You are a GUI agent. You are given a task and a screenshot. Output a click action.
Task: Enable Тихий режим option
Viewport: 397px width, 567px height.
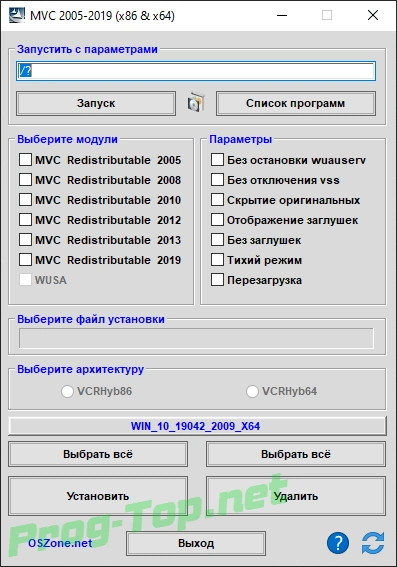217,260
